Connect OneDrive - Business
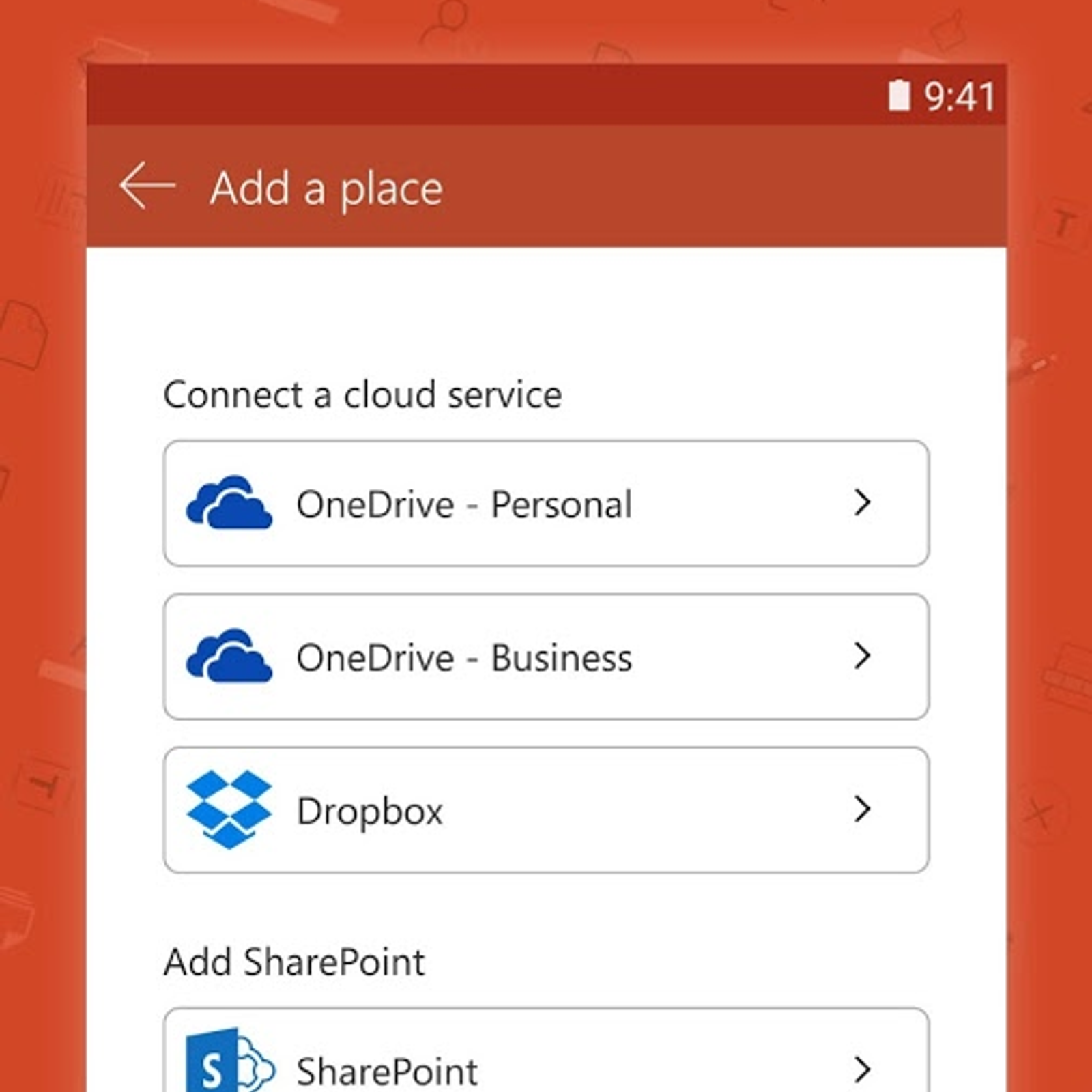Screen dimensions: 1092x1092 tap(546, 657)
